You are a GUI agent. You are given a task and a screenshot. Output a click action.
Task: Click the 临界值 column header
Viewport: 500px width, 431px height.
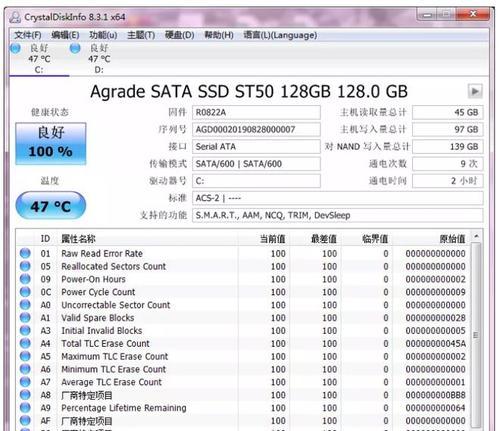[x=375, y=239]
